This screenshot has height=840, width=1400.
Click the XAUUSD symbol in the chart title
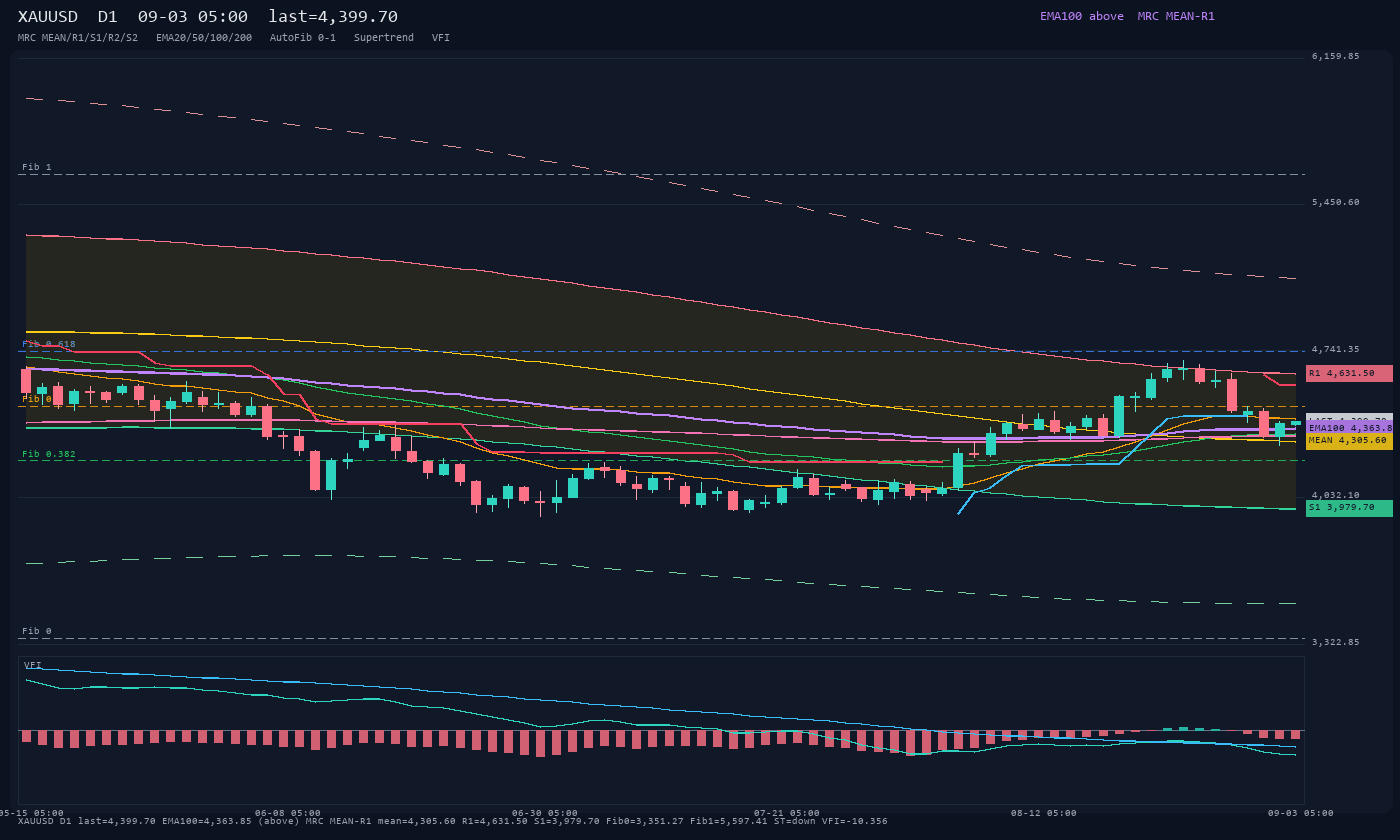pyautogui.click(x=49, y=17)
